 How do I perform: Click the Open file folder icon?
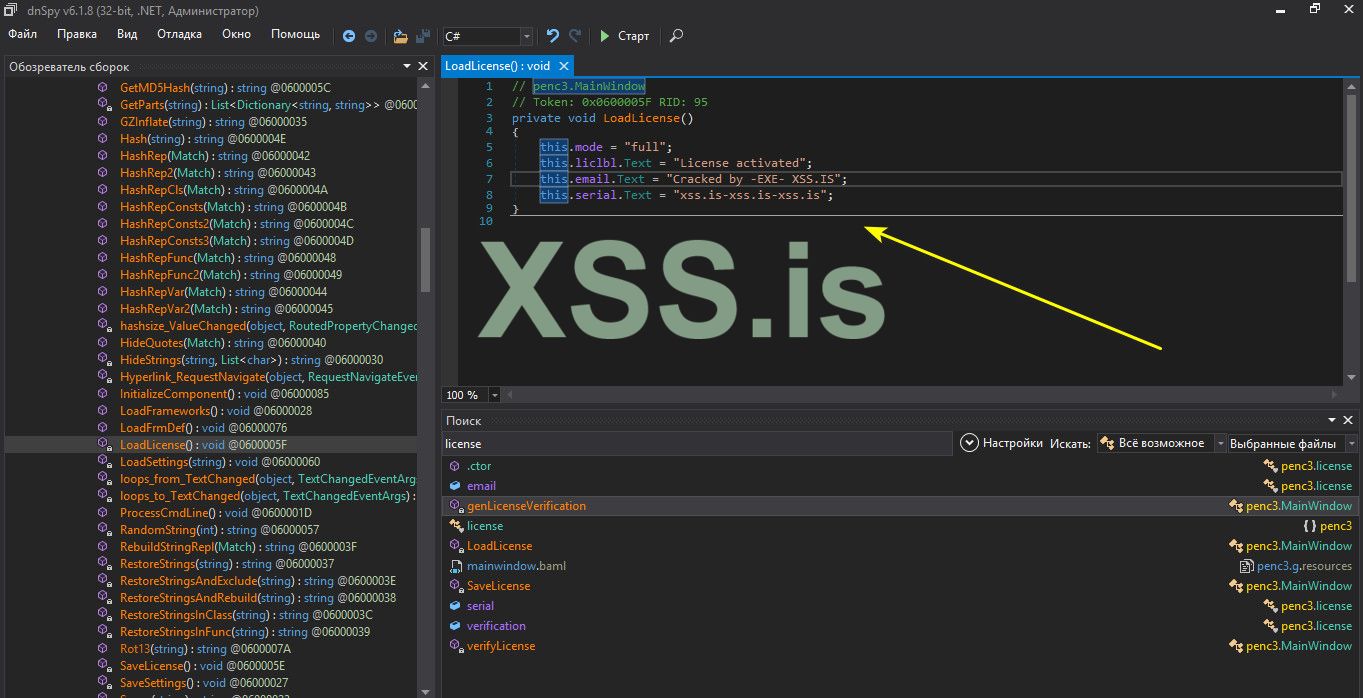pos(400,36)
